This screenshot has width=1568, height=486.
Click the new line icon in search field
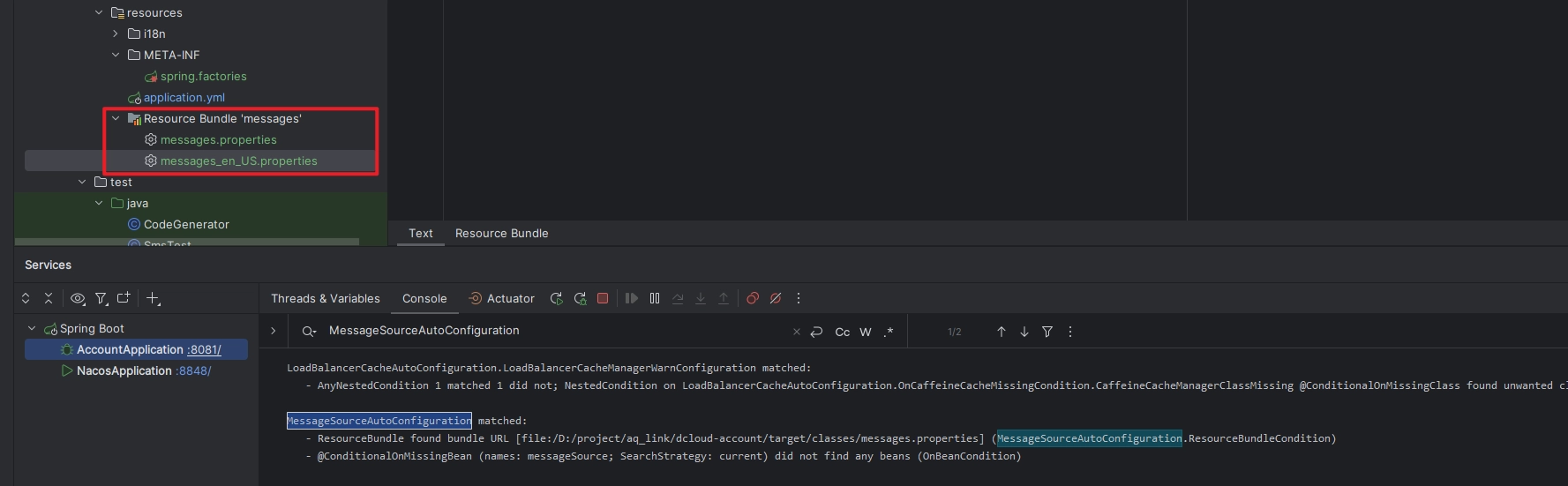pyautogui.click(x=816, y=332)
